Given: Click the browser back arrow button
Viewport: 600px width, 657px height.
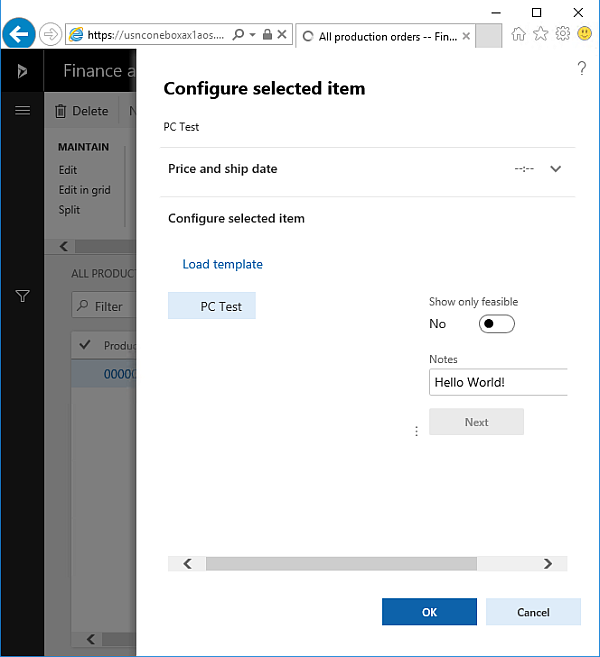Looking at the screenshot, I should (18, 34).
